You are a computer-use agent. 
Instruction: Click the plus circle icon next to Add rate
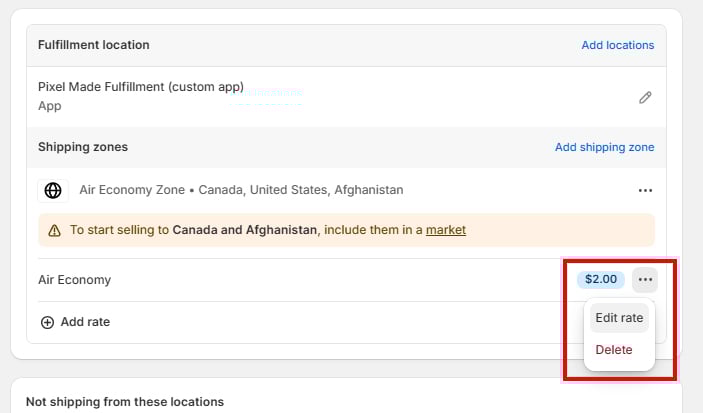[47, 322]
